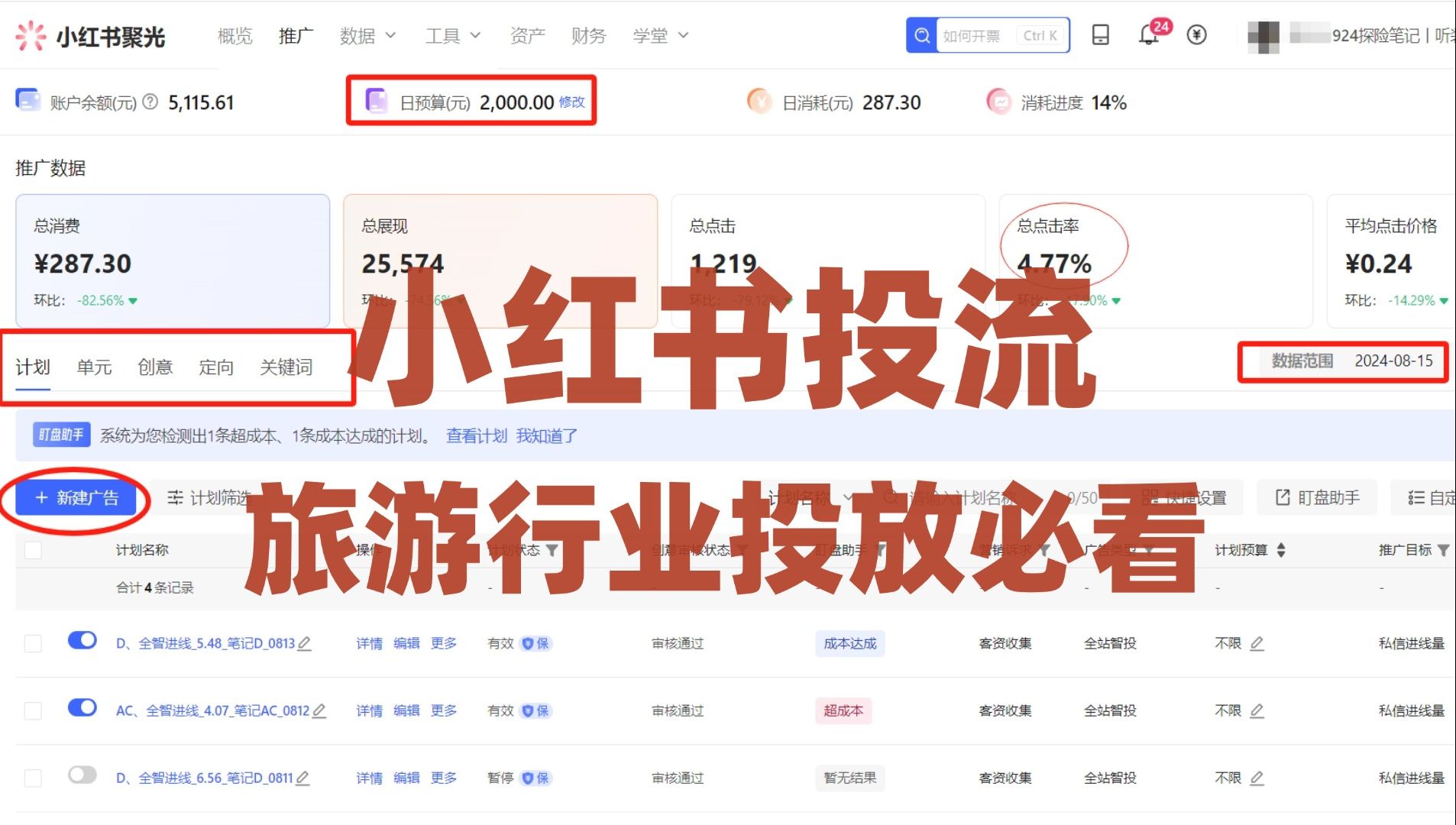Select the 平均点击价格 data card

pyautogui.click(x=1392, y=261)
